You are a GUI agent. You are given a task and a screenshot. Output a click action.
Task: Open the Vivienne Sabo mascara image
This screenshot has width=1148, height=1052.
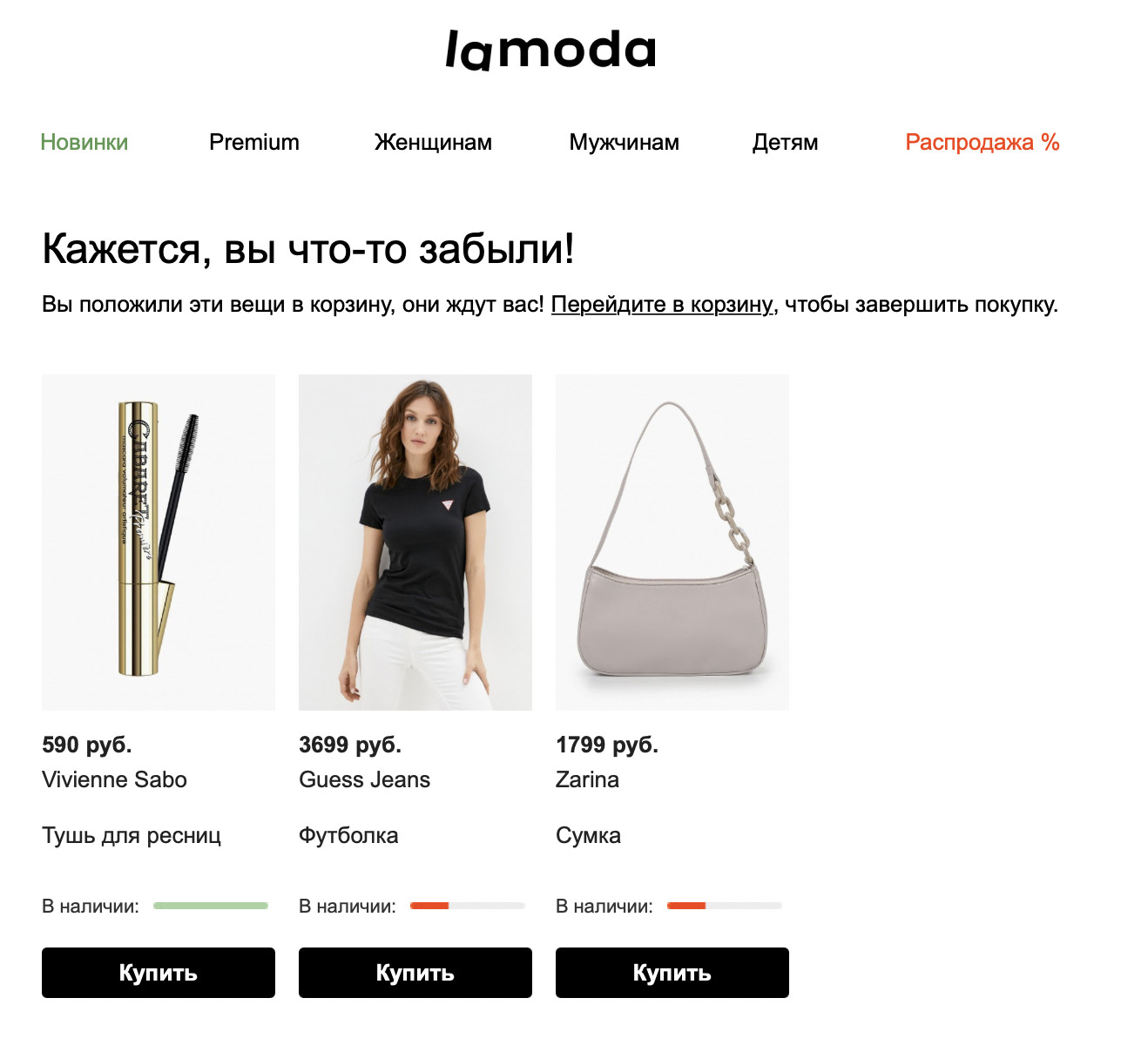tap(159, 543)
